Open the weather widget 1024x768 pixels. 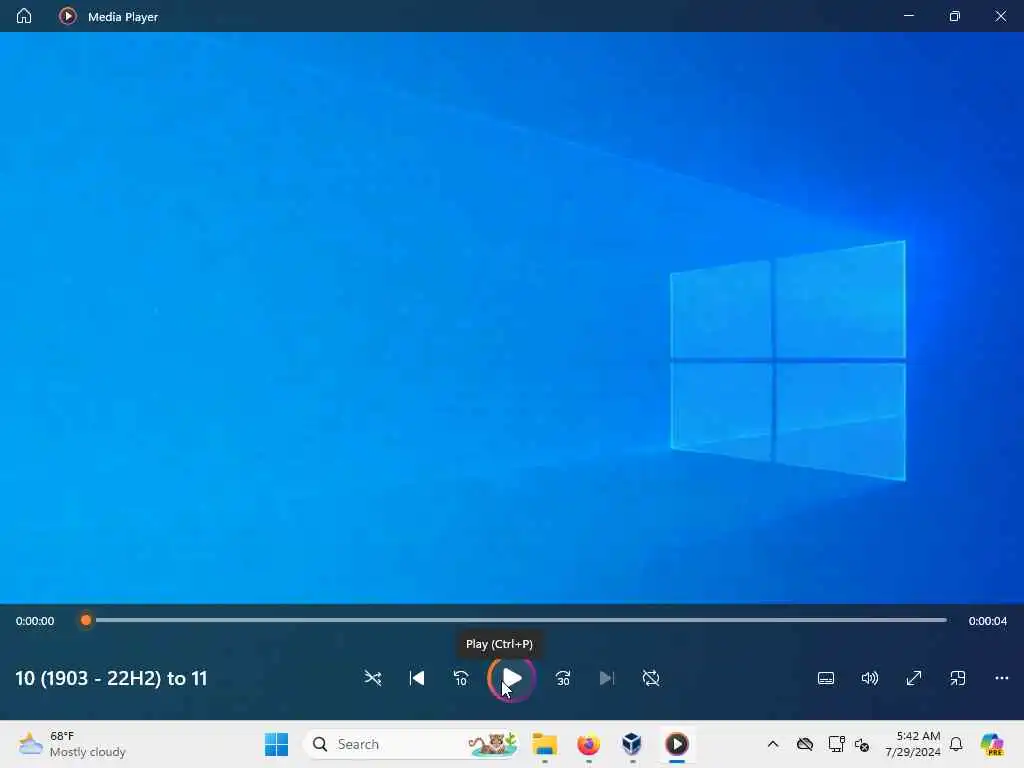tap(72, 744)
